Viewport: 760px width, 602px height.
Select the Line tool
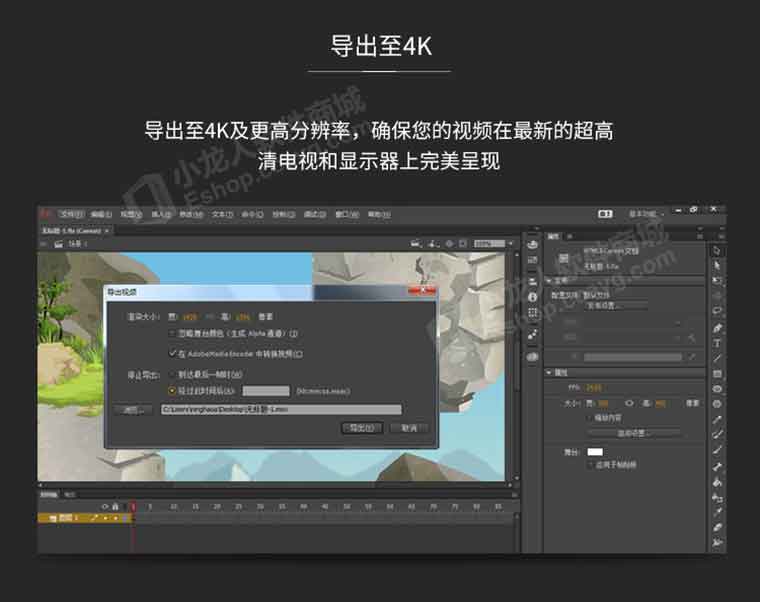coord(718,358)
